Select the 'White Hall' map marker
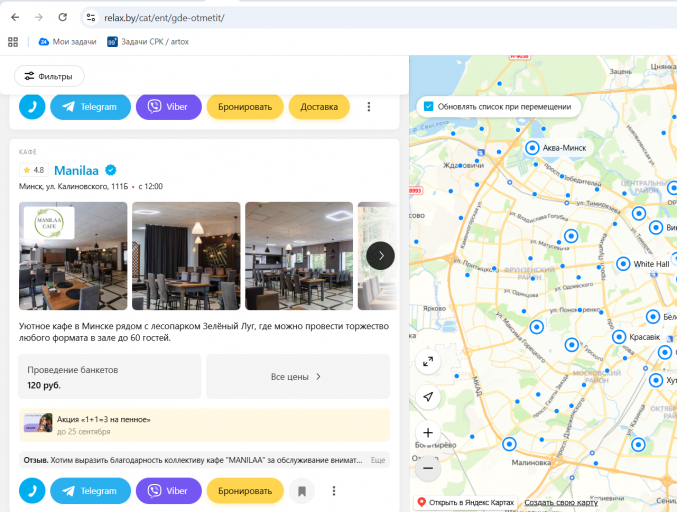This screenshot has width=677, height=512. pyautogui.click(x=623, y=264)
